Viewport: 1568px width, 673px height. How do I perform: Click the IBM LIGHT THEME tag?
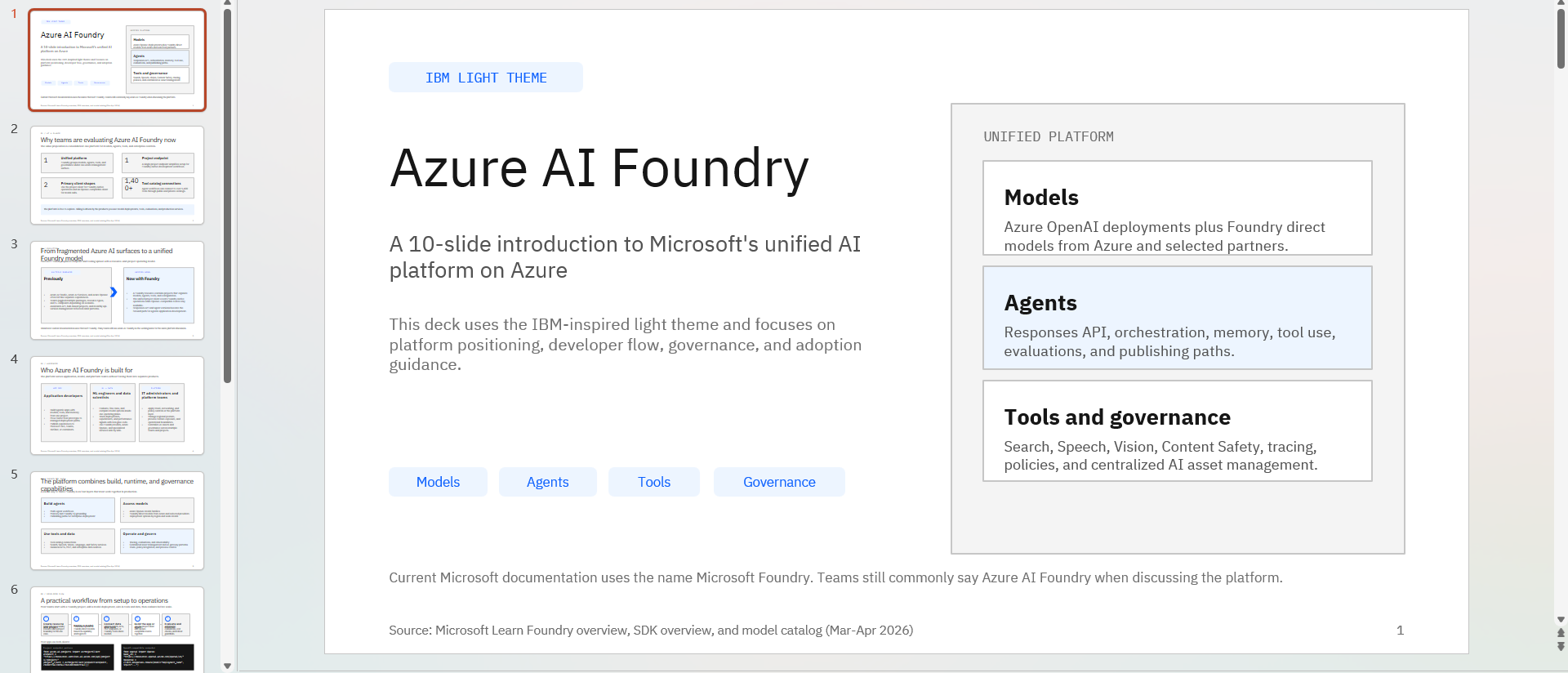(486, 78)
